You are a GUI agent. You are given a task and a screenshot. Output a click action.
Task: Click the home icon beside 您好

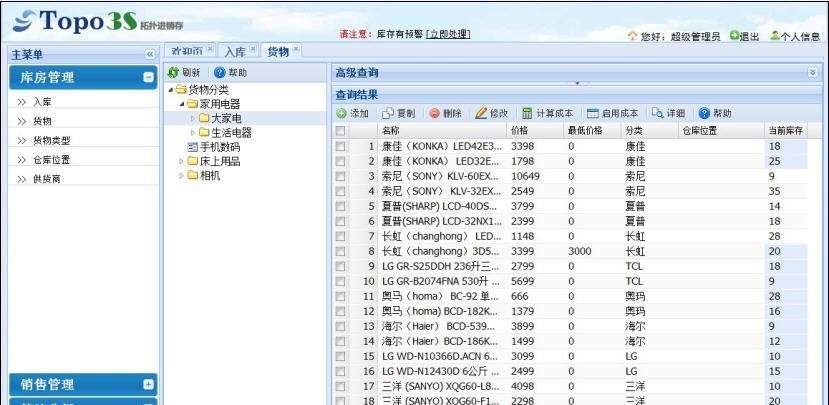[633, 36]
